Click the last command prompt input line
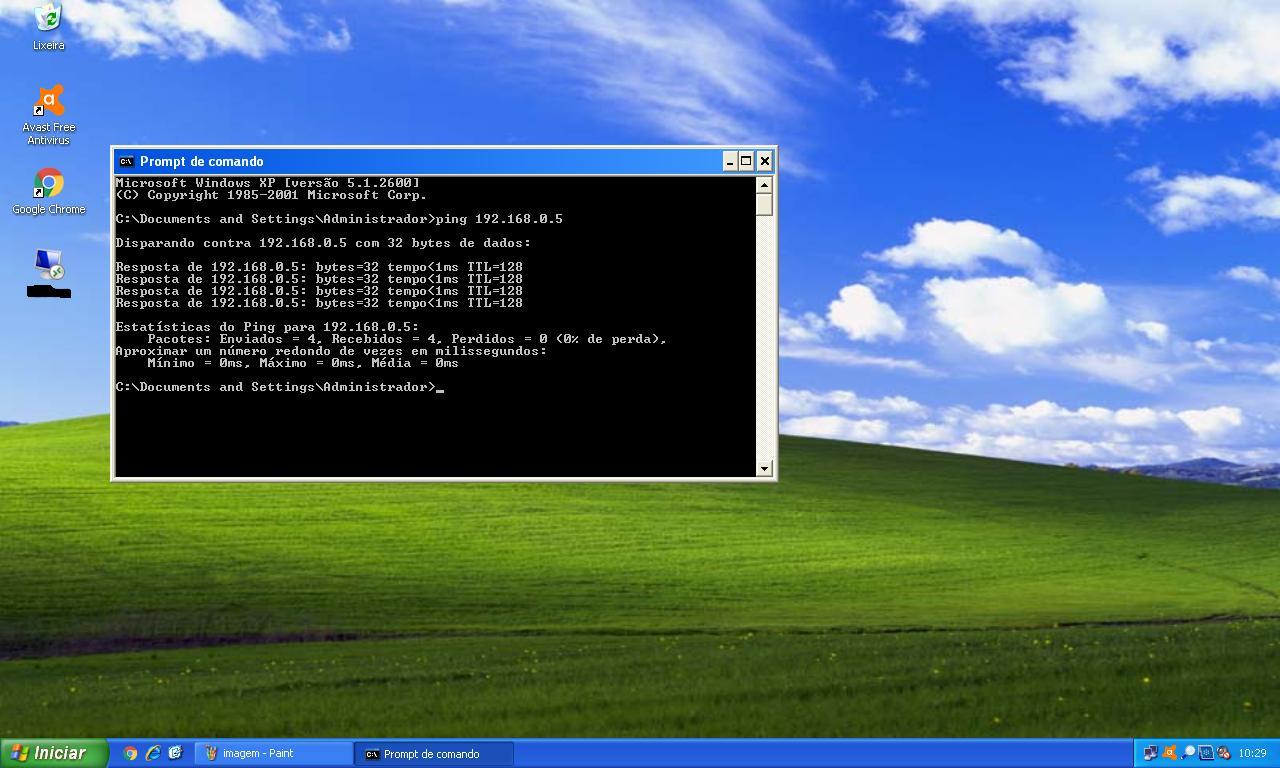The image size is (1280, 768). click(279, 387)
